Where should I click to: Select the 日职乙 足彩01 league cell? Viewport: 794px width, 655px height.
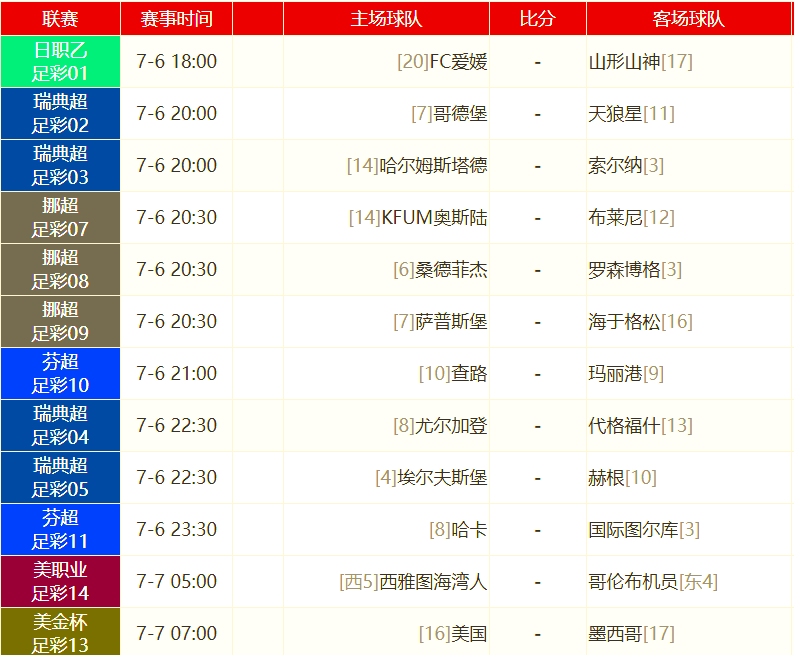click(x=60, y=62)
